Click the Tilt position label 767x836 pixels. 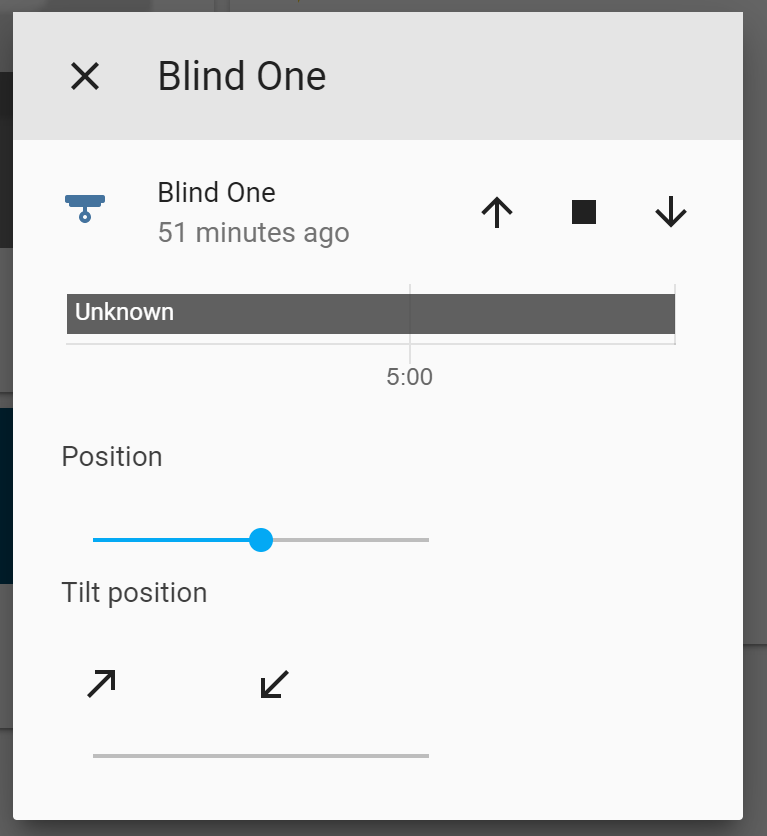click(x=134, y=593)
